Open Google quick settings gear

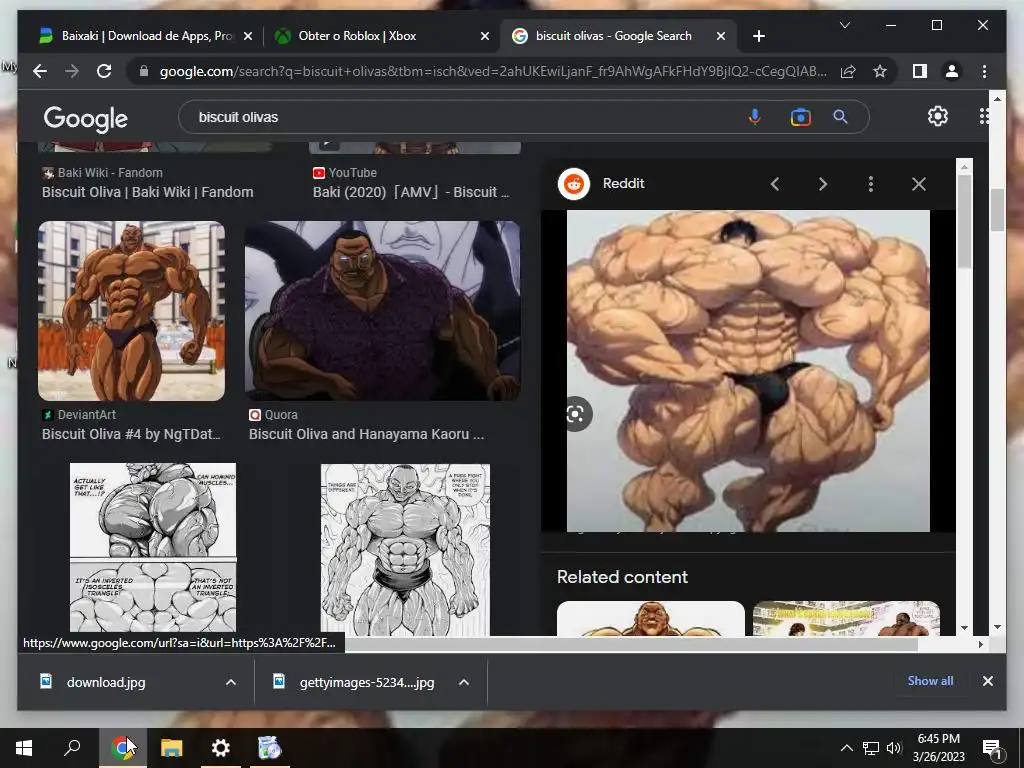click(x=938, y=116)
